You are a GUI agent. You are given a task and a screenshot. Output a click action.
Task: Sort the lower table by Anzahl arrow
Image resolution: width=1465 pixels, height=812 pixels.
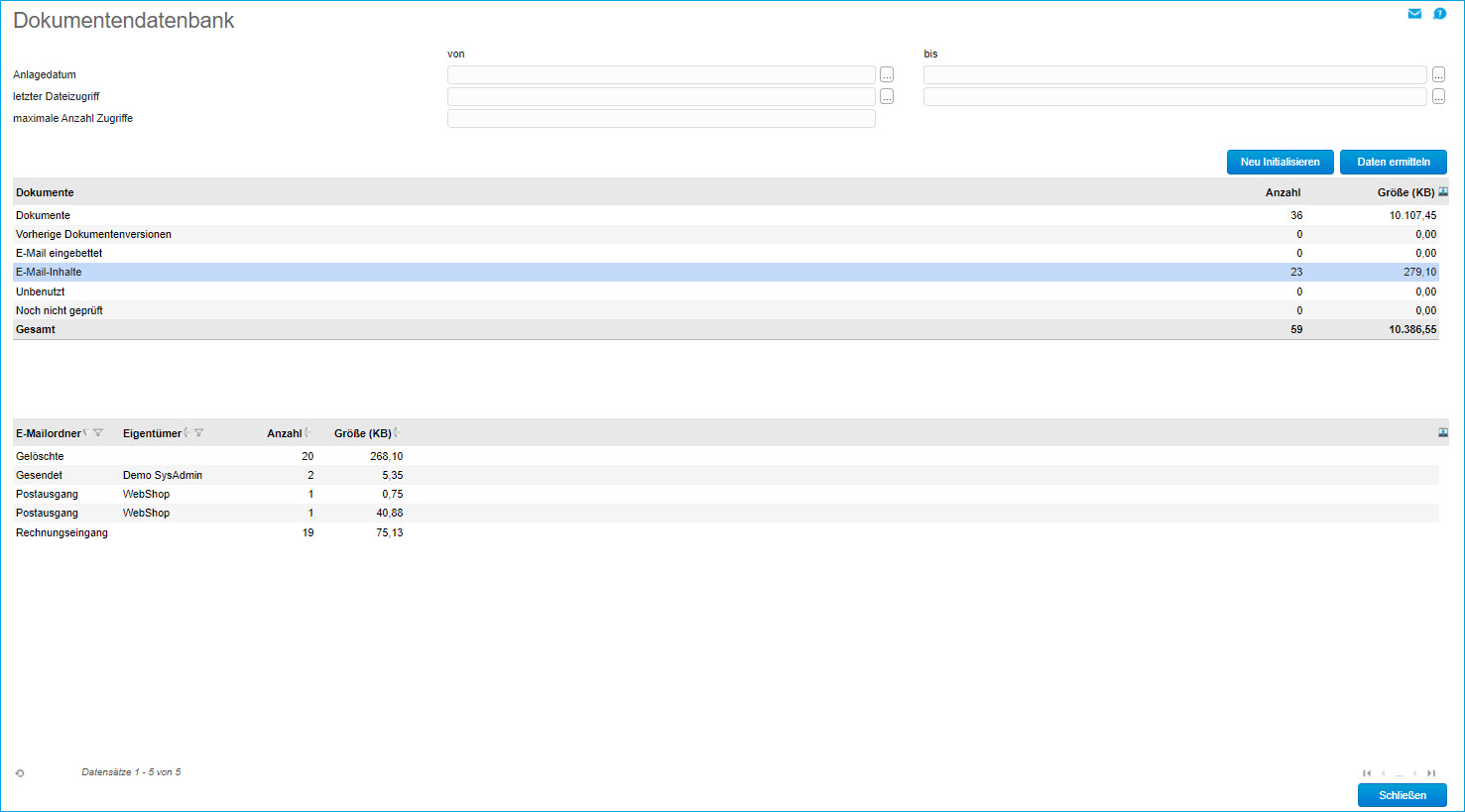point(307,432)
